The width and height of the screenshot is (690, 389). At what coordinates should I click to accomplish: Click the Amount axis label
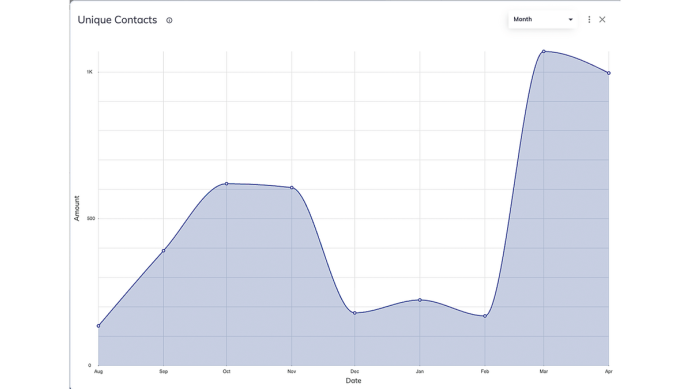(77, 208)
